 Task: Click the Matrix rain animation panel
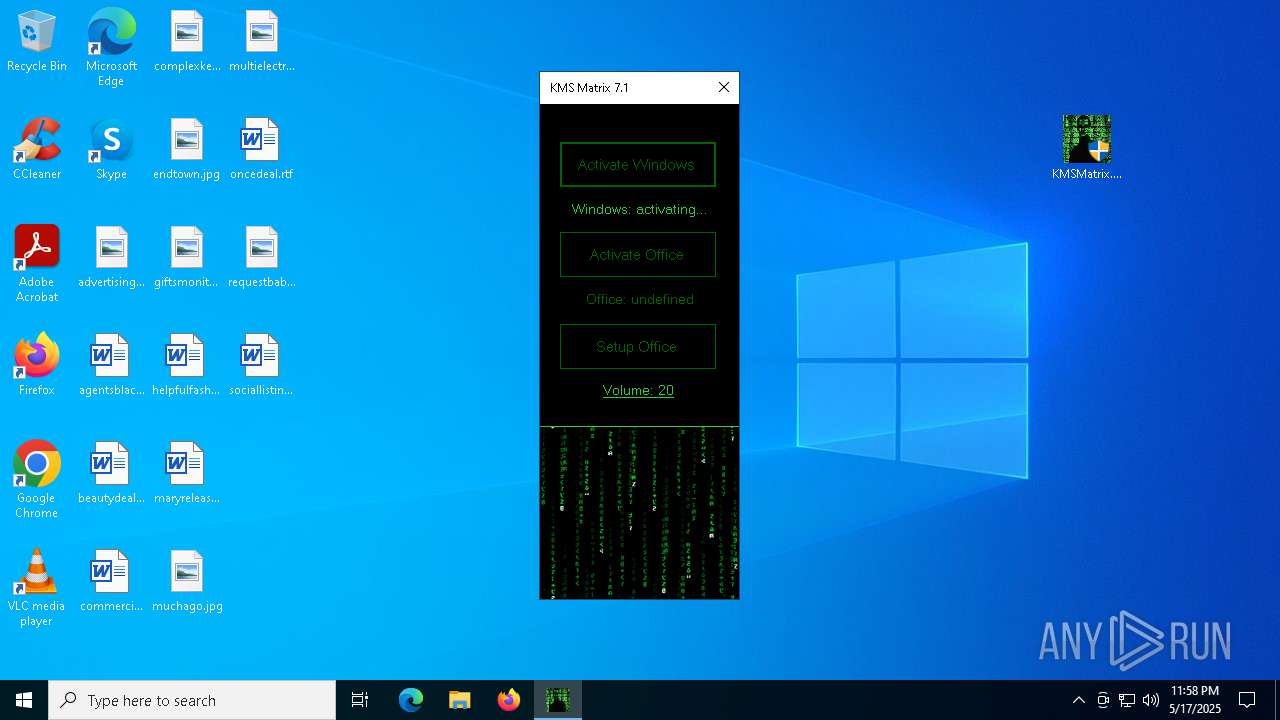[x=640, y=513]
